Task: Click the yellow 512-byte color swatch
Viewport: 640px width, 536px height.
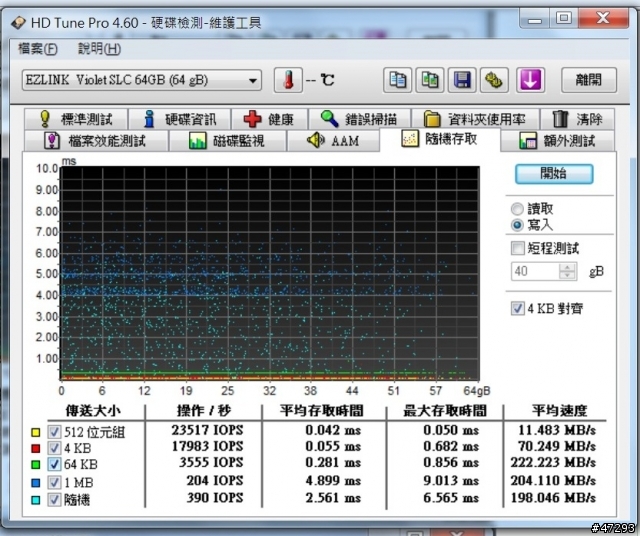Action: tap(36, 432)
